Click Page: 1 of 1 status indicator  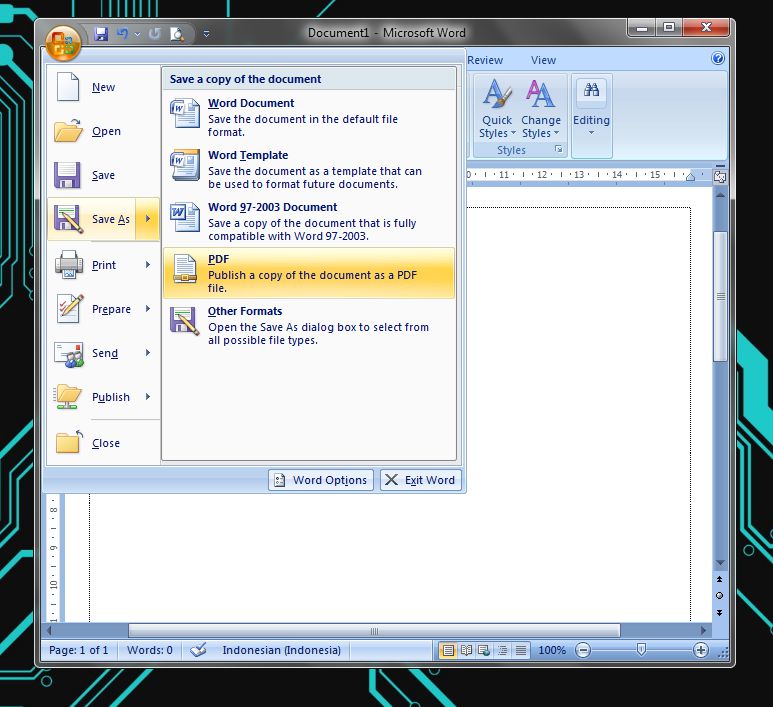point(78,650)
